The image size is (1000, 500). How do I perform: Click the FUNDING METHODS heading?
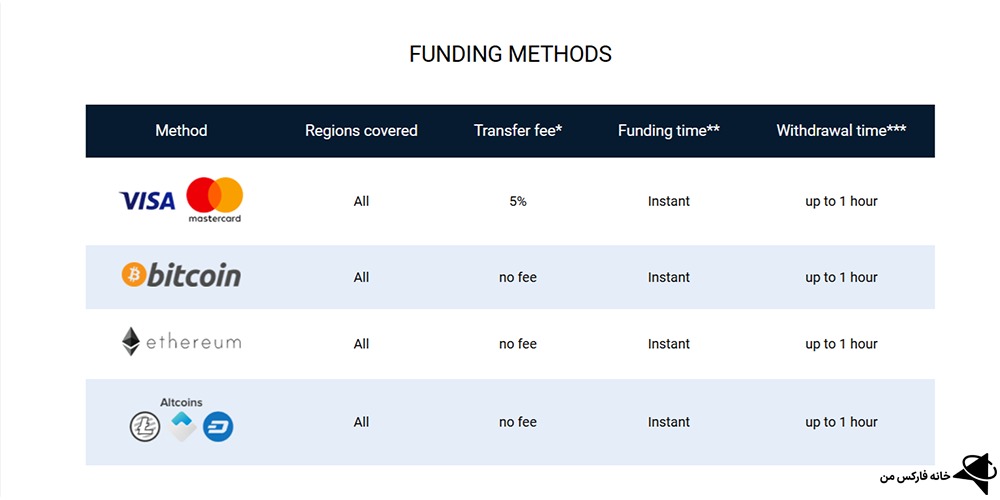coord(510,54)
